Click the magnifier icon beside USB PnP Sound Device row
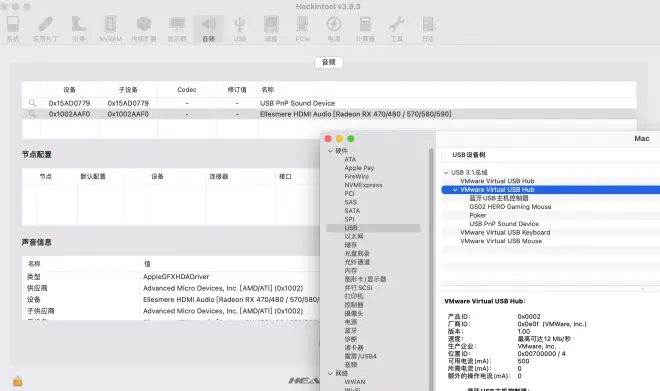660x391 pixels. pyautogui.click(x=32, y=103)
